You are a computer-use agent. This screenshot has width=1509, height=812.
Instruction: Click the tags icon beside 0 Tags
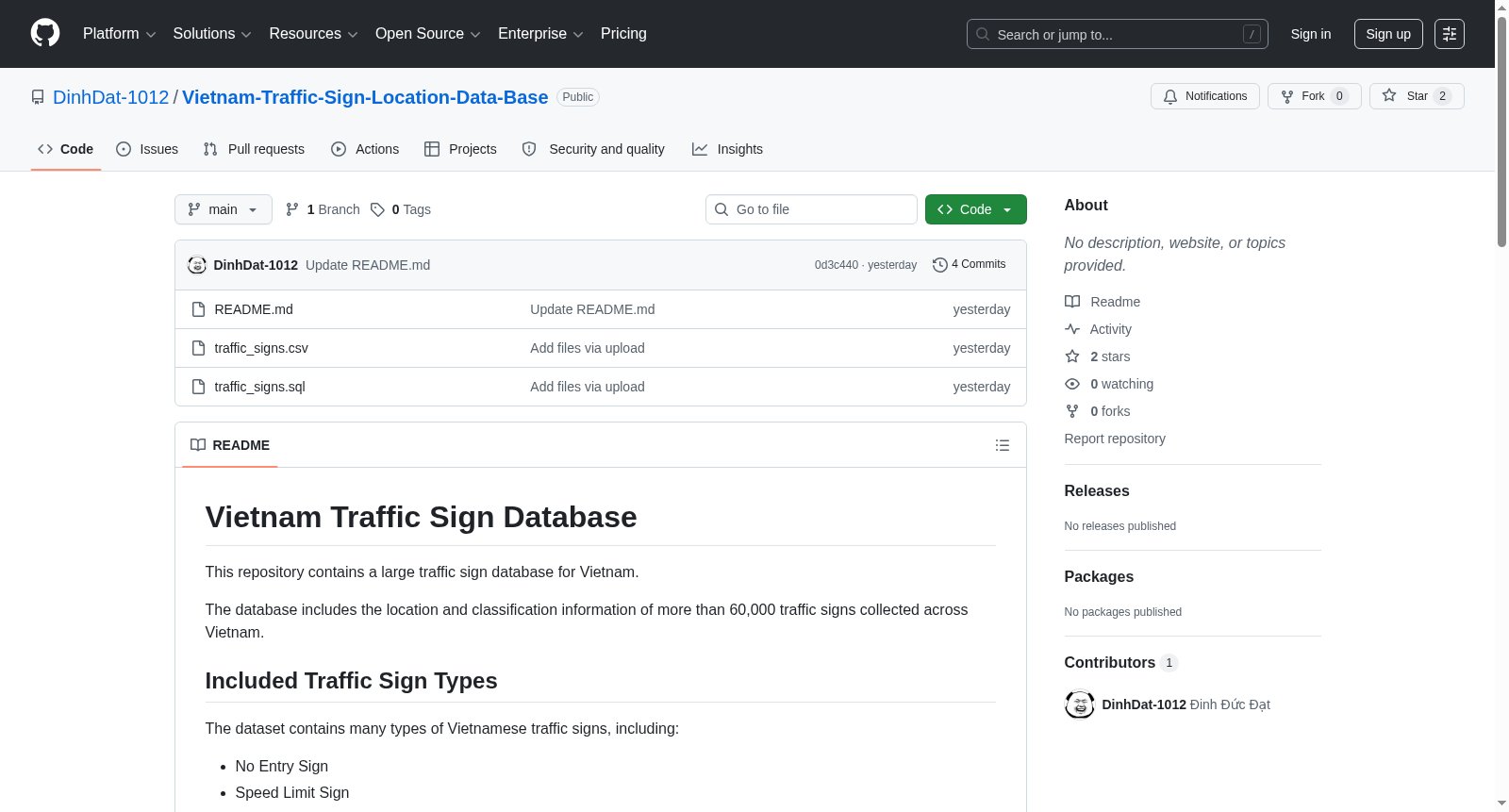[x=377, y=209]
